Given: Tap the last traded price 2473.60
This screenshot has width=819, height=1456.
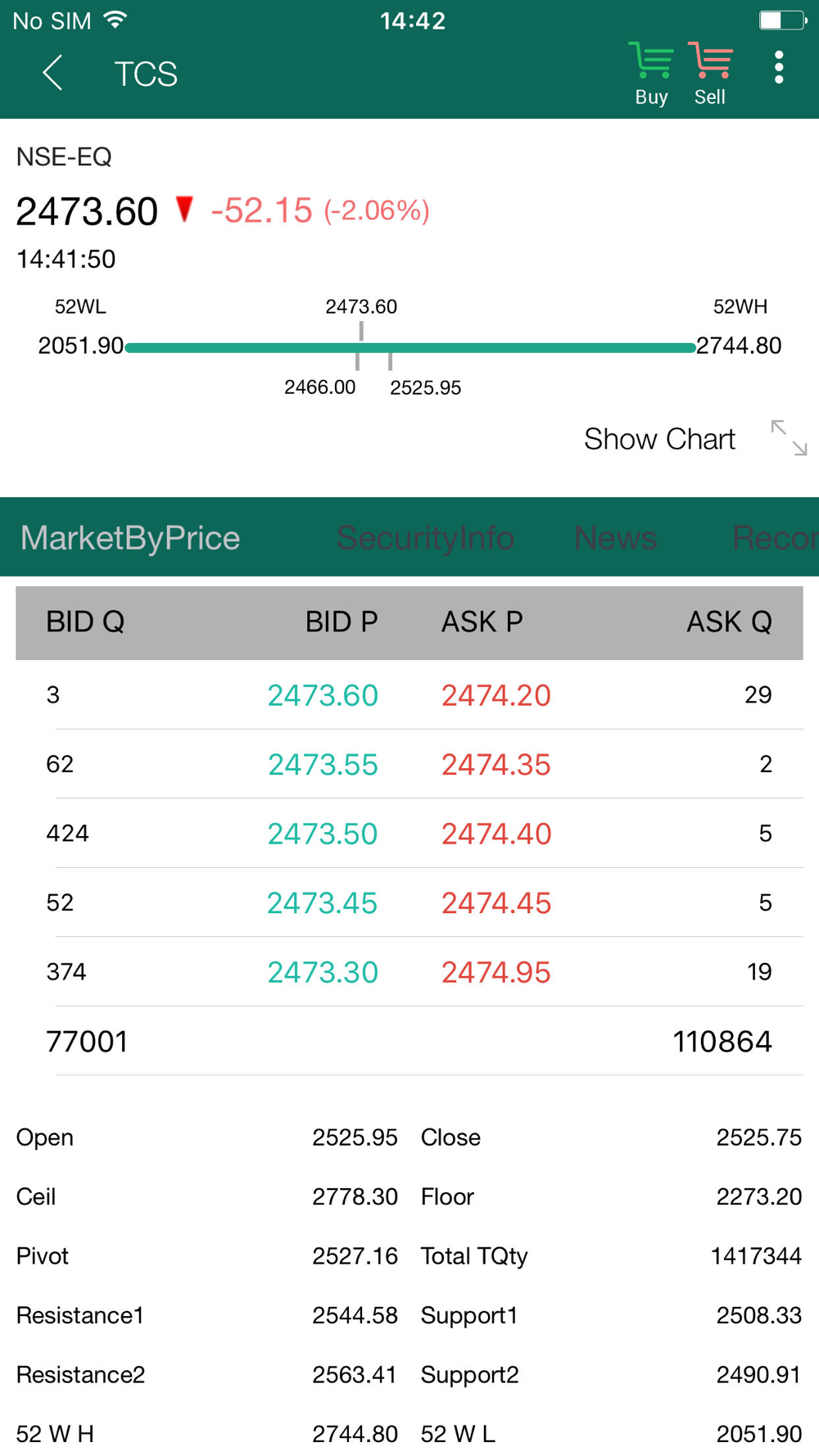Looking at the screenshot, I should (87, 211).
